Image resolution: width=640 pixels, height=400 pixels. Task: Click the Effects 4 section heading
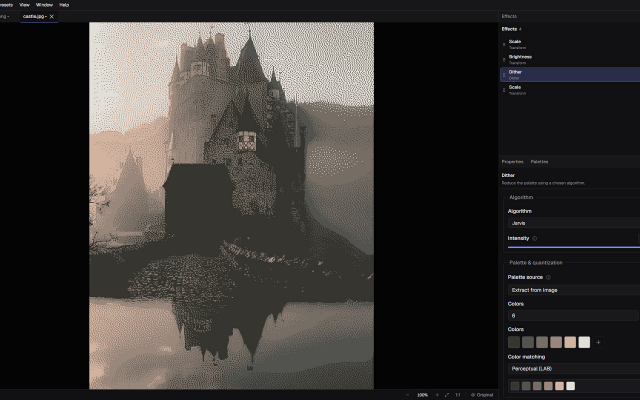511,29
